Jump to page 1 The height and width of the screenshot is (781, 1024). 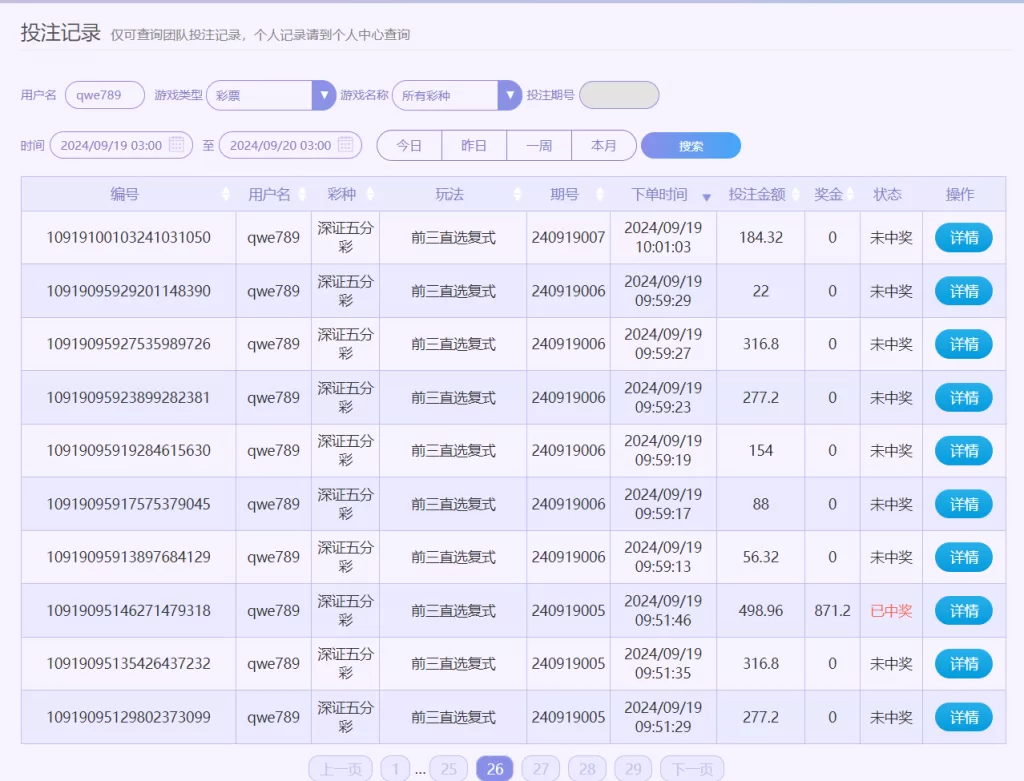point(395,769)
